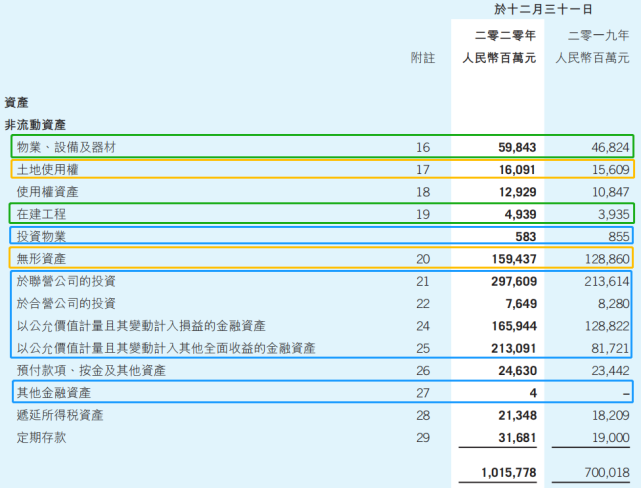The height and width of the screenshot is (488, 641).
Task: Click the 投資物業 row label
Action: [x=41, y=236]
